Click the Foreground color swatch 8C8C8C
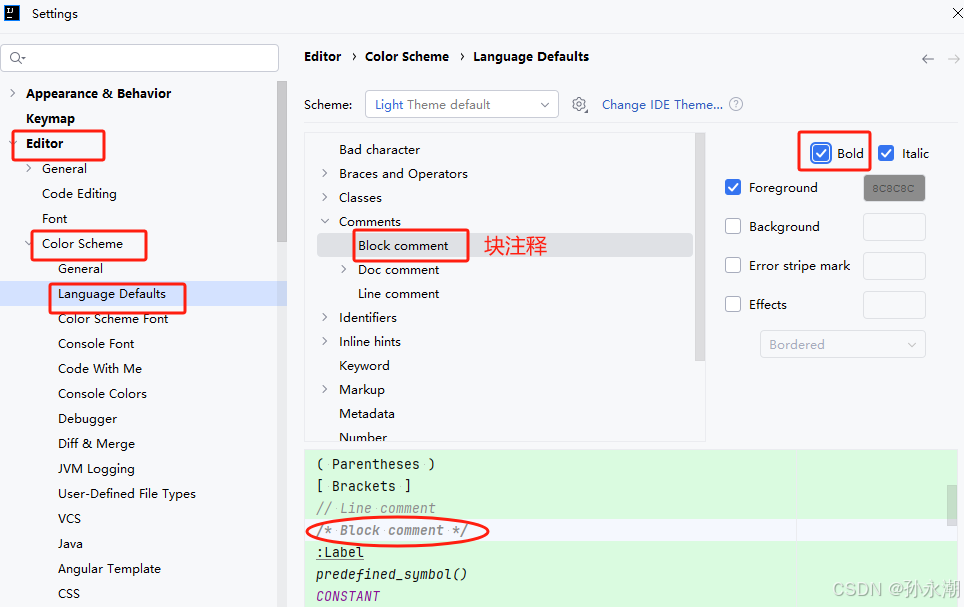 [x=894, y=188]
